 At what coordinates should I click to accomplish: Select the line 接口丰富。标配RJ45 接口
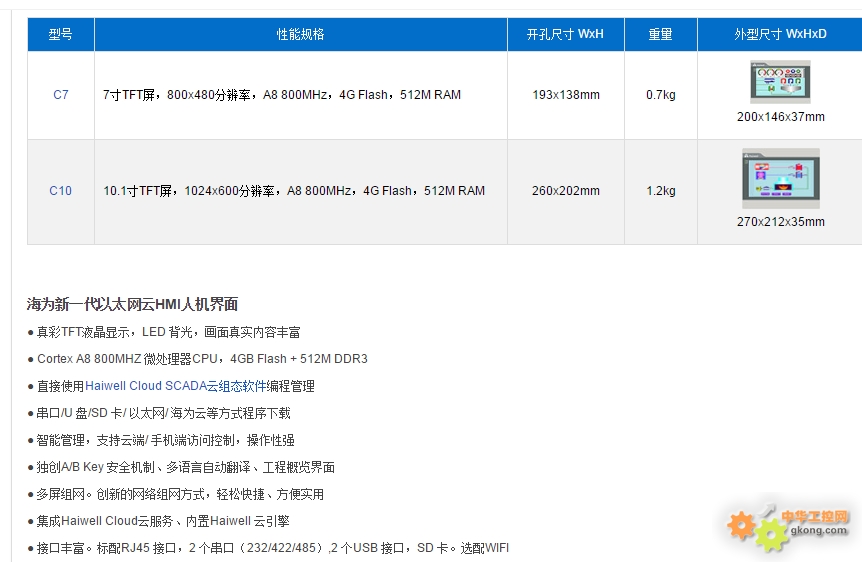pyautogui.click(x=268, y=548)
